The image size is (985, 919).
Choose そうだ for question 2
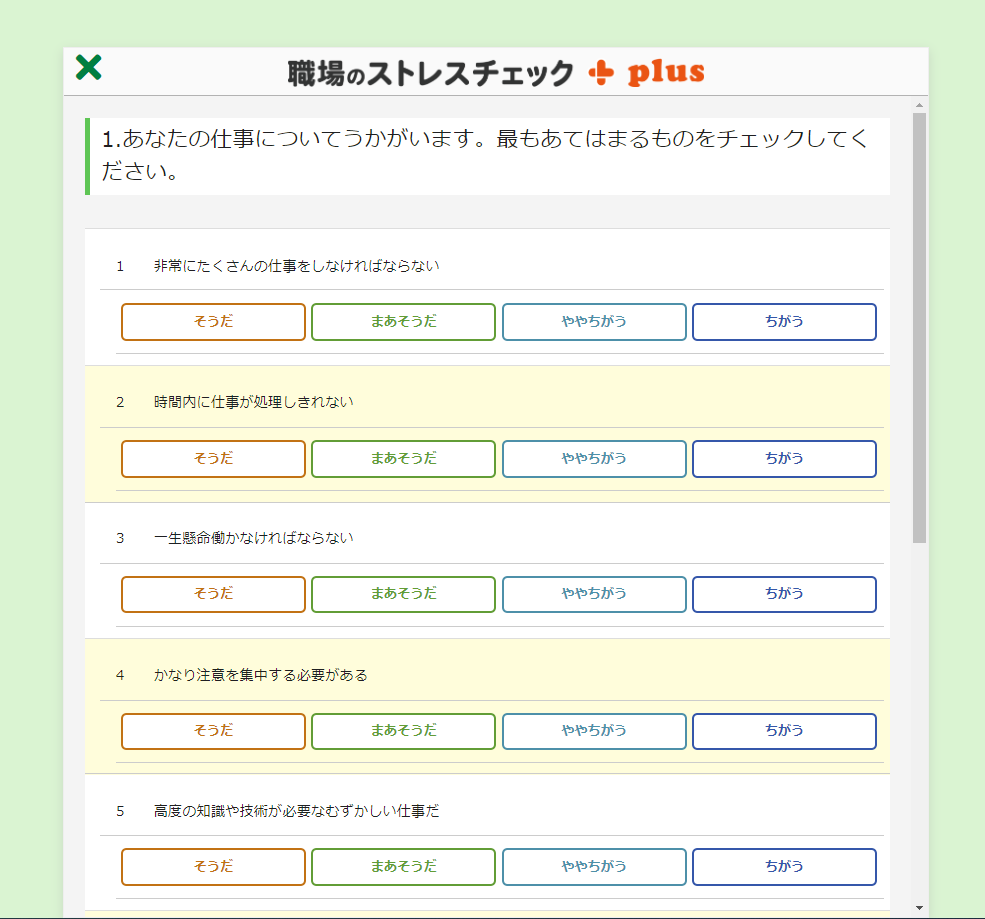[213, 459]
